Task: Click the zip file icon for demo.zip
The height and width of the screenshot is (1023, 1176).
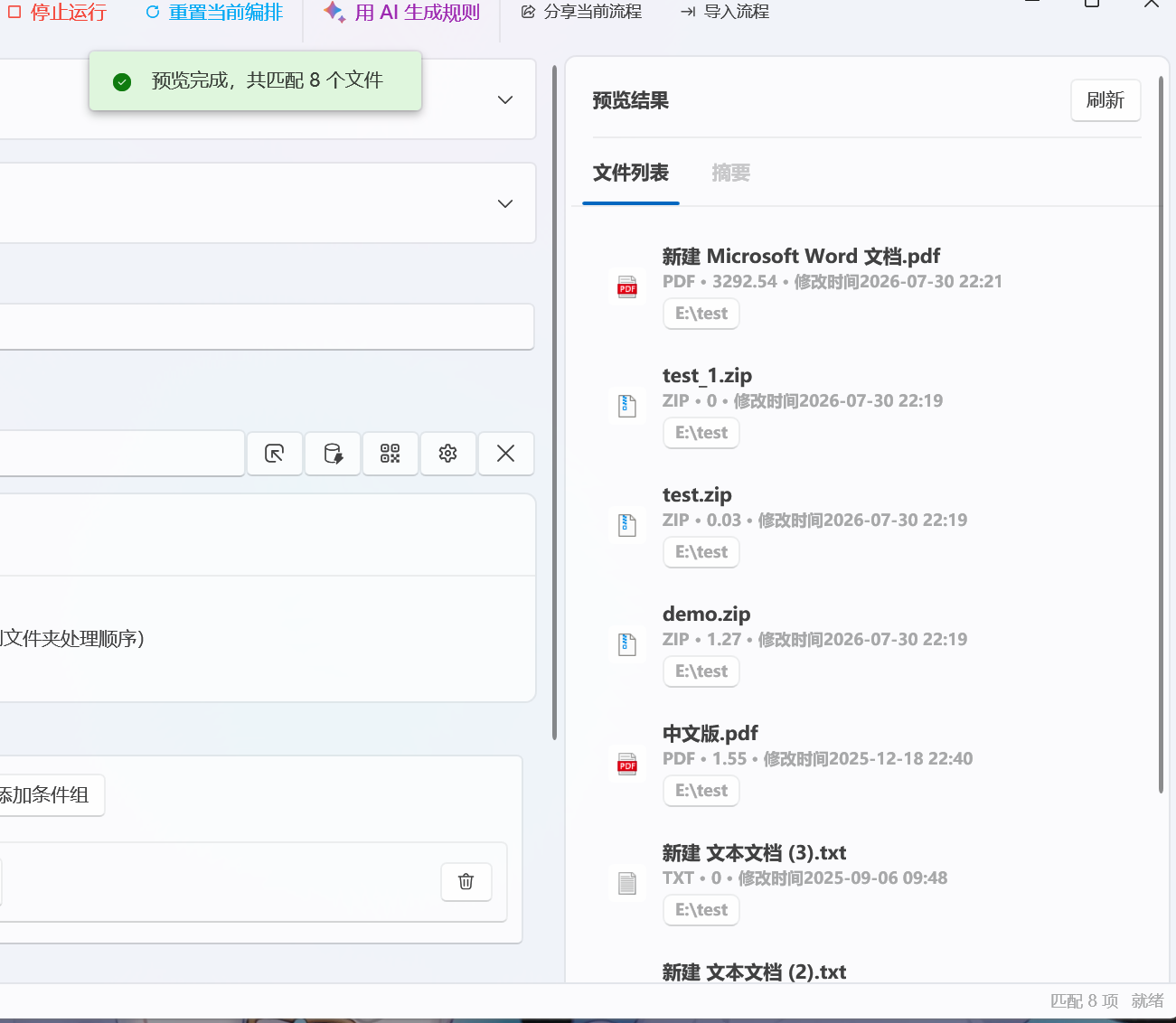Action: [627, 644]
